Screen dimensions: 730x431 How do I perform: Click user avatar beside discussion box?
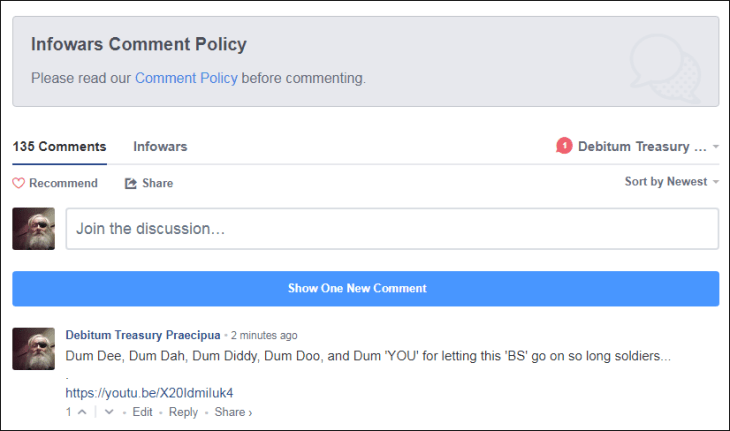33,229
